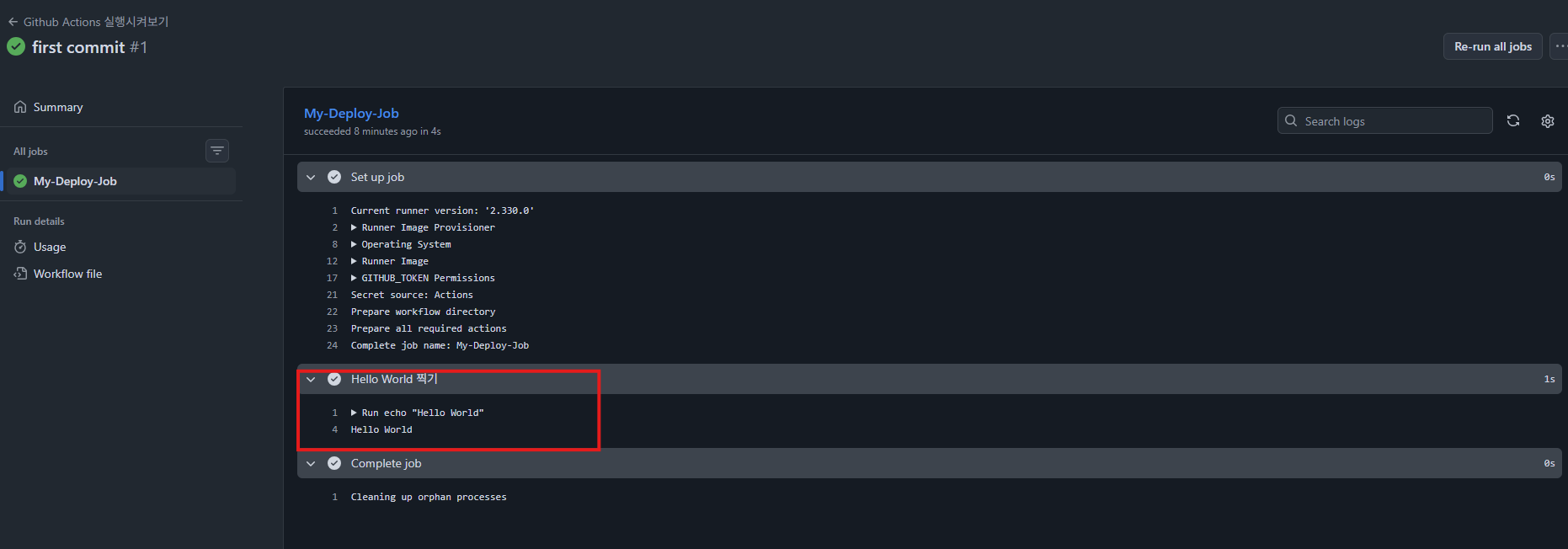This screenshot has width=1568, height=549.
Task: Click the back arrow to workflow runs
Action: pos(13,22)
